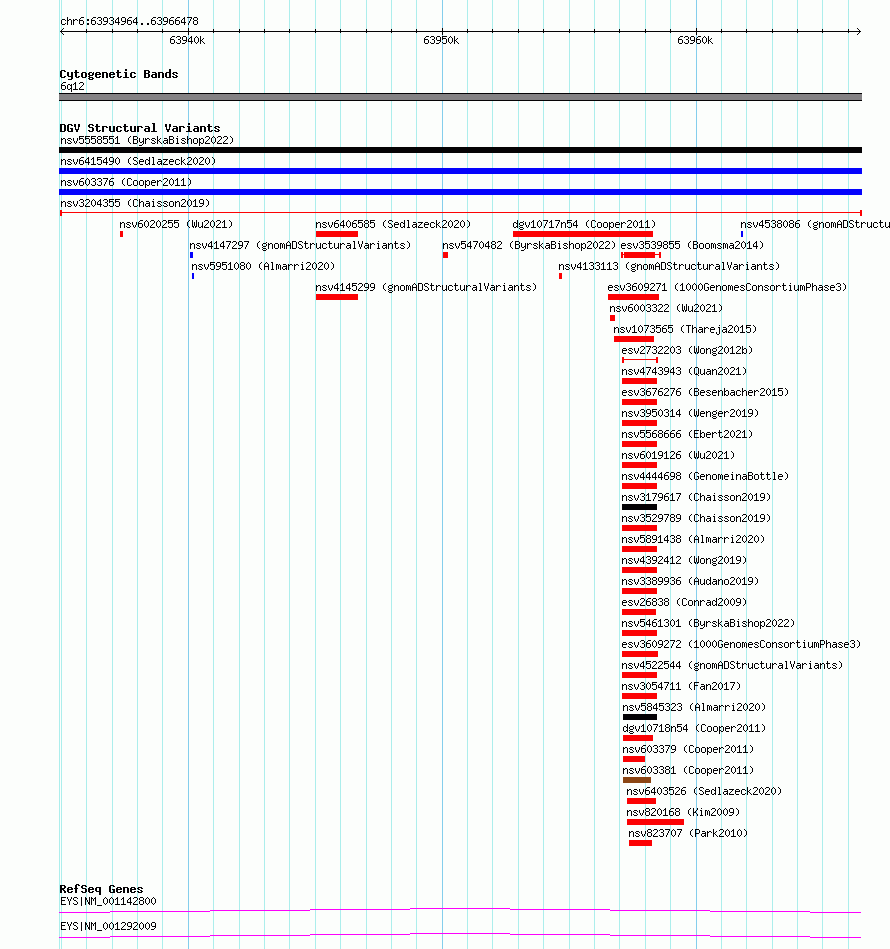Screen dimensions: 890x949
Task: Click nsv4743943 (Quan2021) label
Action: [x=684, y=371]
